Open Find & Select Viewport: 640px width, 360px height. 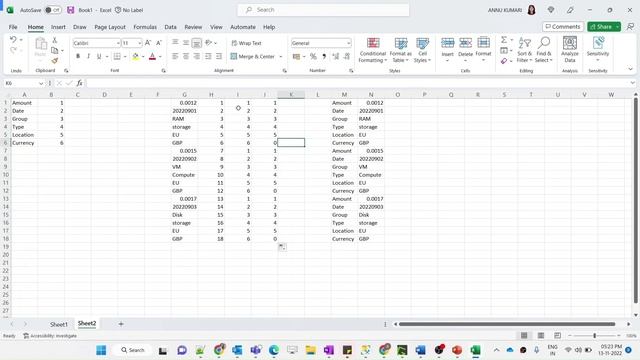click(544, 50)
